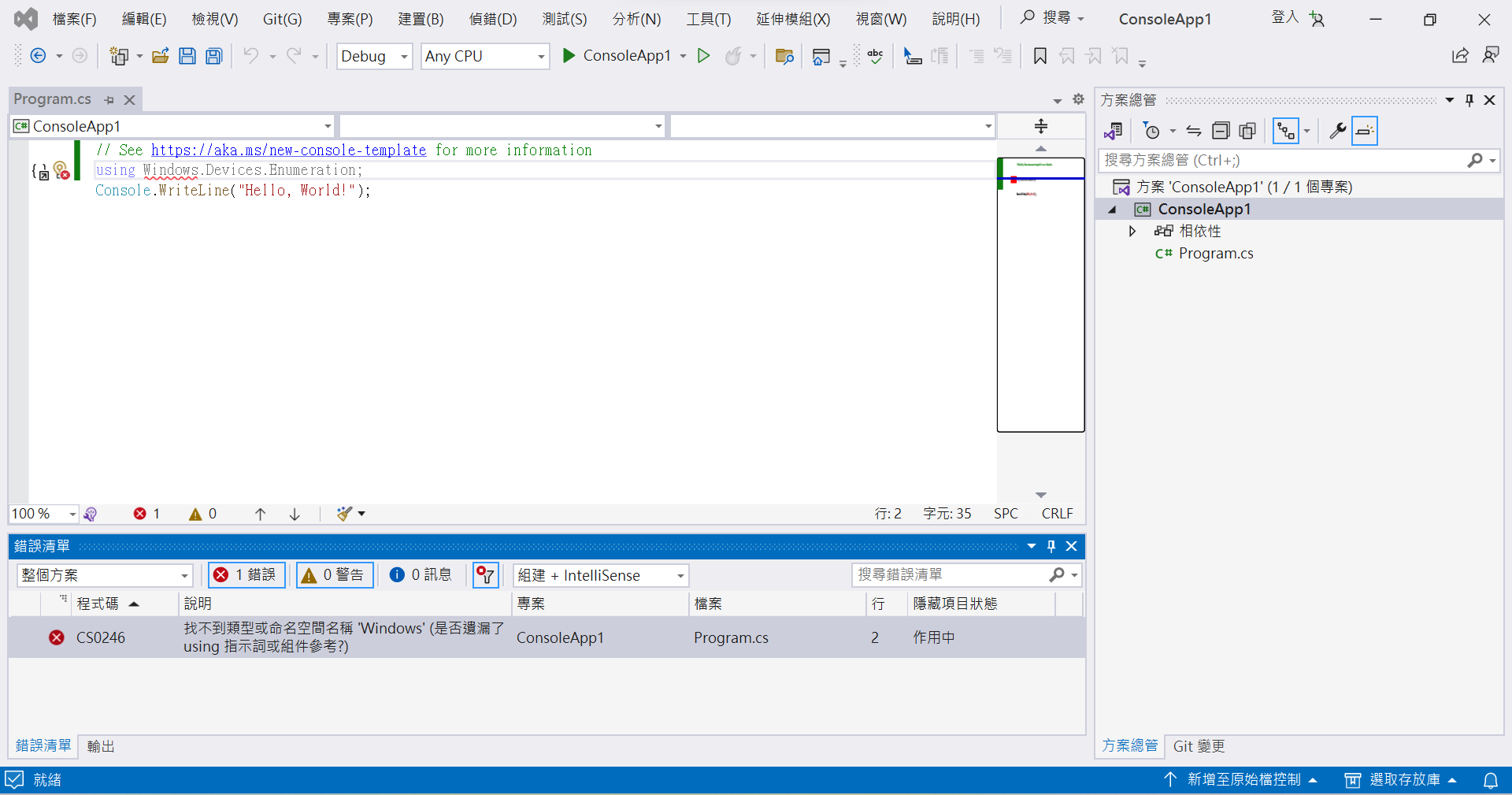Screen dimensions: 1512x795
Task: Open the startup project dropdown arrow beside ConsoleApp1
Action: tap(683, 56)
